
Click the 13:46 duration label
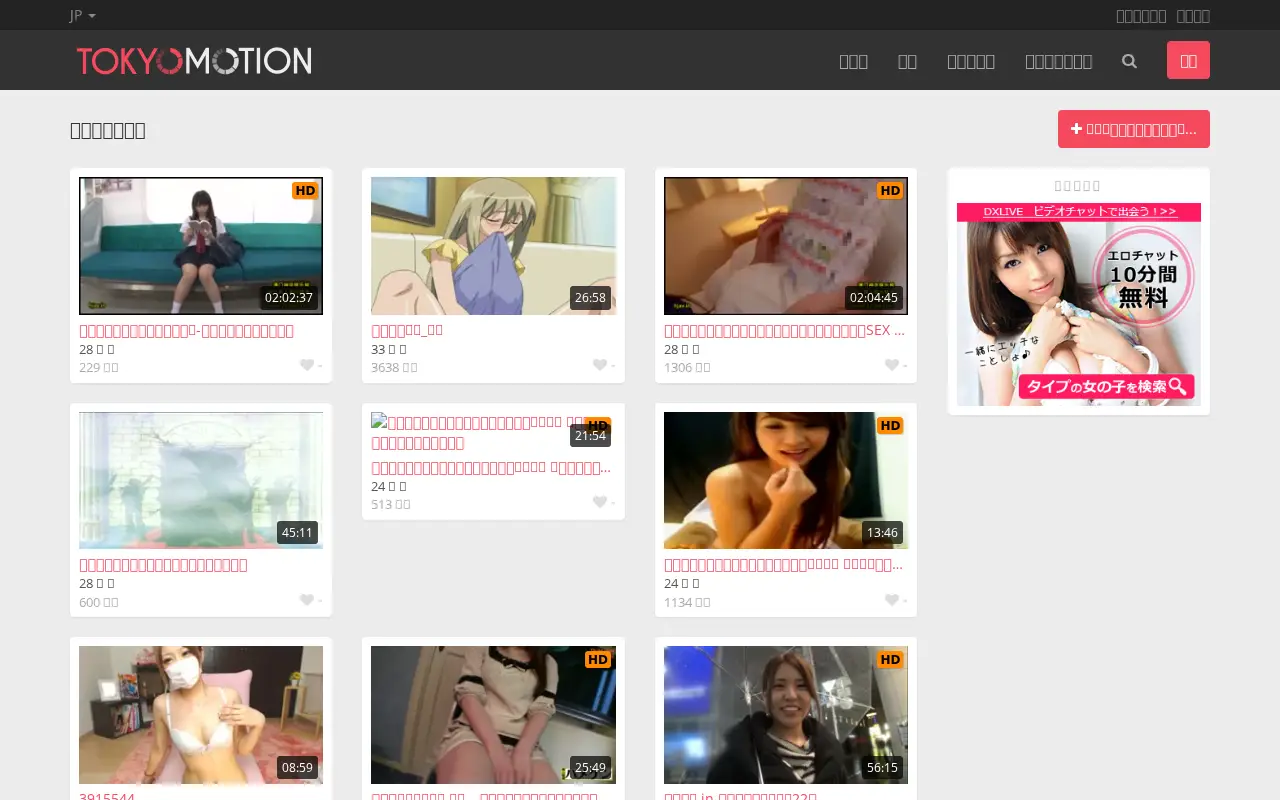point(882,532)
